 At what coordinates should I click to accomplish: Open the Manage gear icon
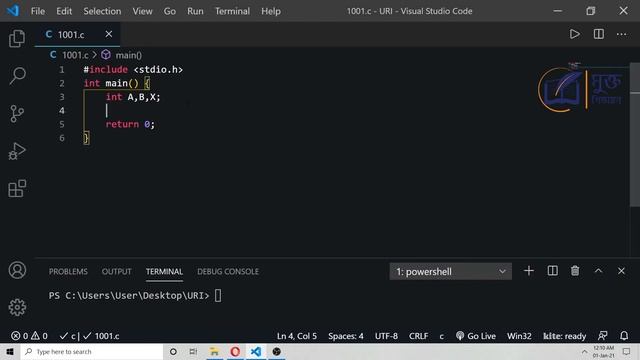[x=17, y=307]
